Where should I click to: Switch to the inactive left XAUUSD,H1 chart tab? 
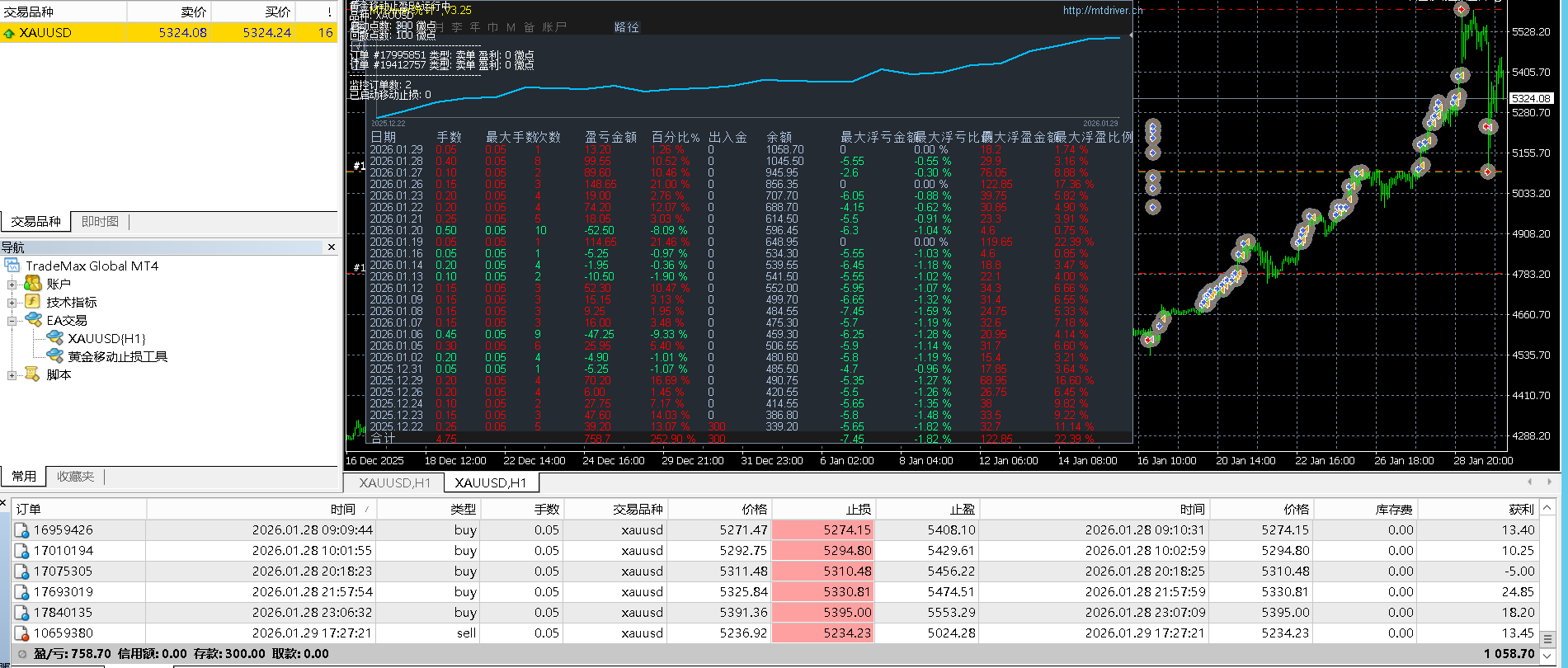395,483
